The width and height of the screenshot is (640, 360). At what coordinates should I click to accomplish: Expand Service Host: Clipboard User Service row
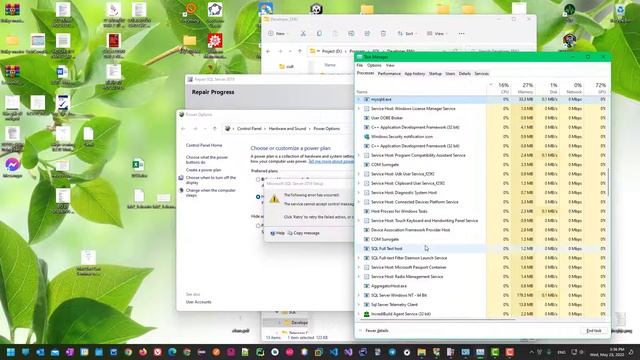pos(359,183)
